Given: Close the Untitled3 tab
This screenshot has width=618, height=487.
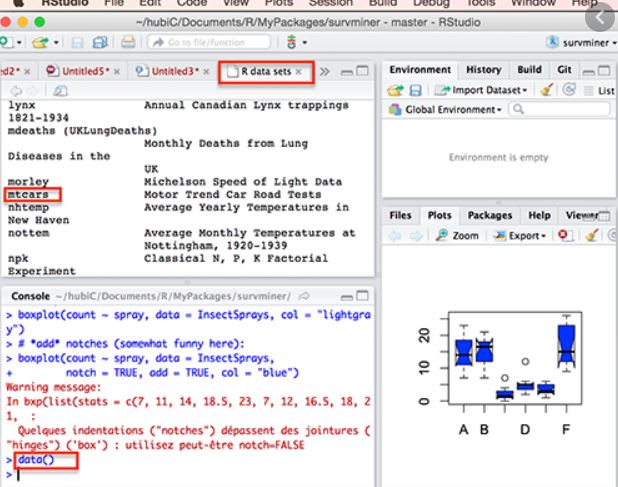Looking at the screenshot, I should 207,72.
